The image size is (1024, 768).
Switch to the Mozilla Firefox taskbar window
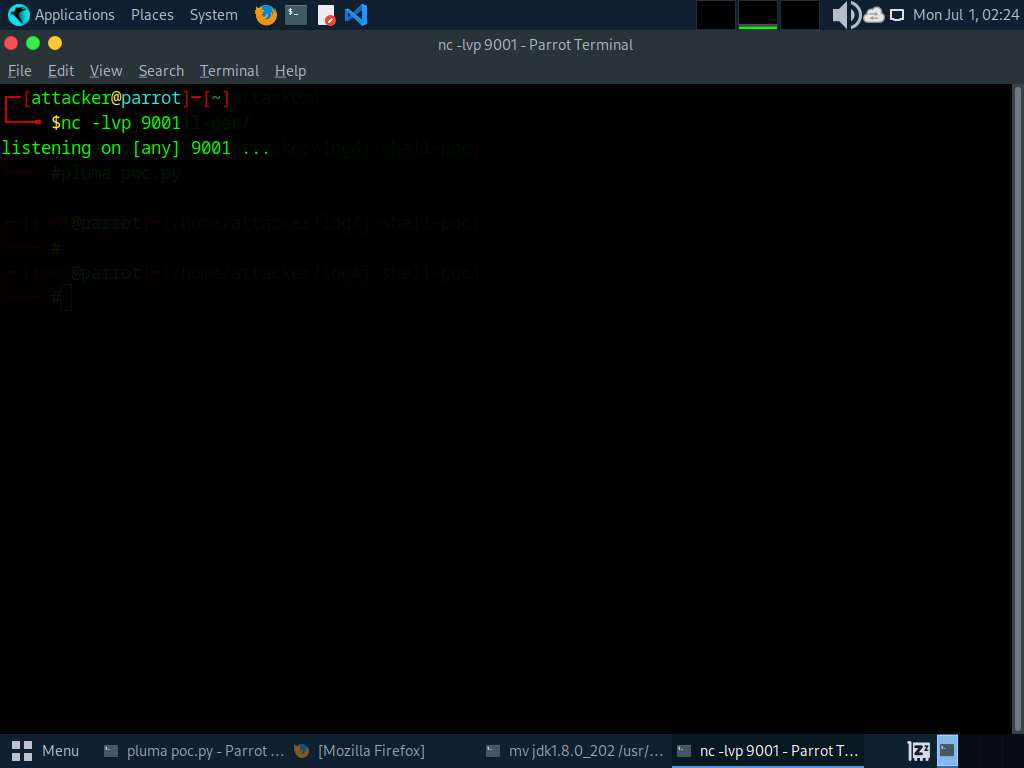click(360, 750)
